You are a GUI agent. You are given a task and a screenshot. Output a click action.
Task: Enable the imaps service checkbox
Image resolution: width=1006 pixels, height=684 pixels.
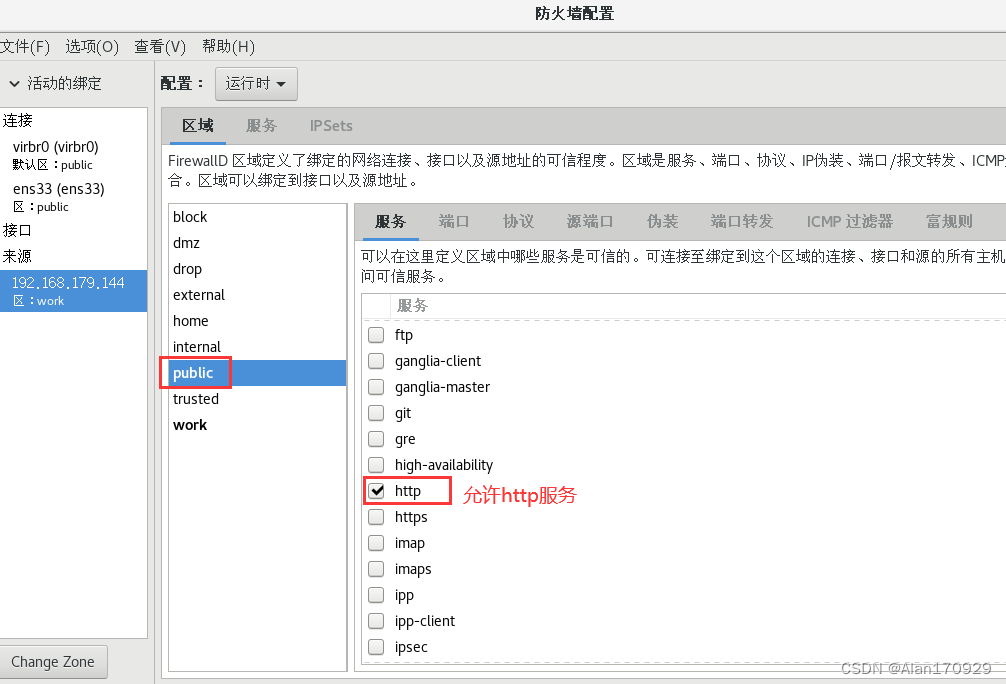tap(376, 569)
